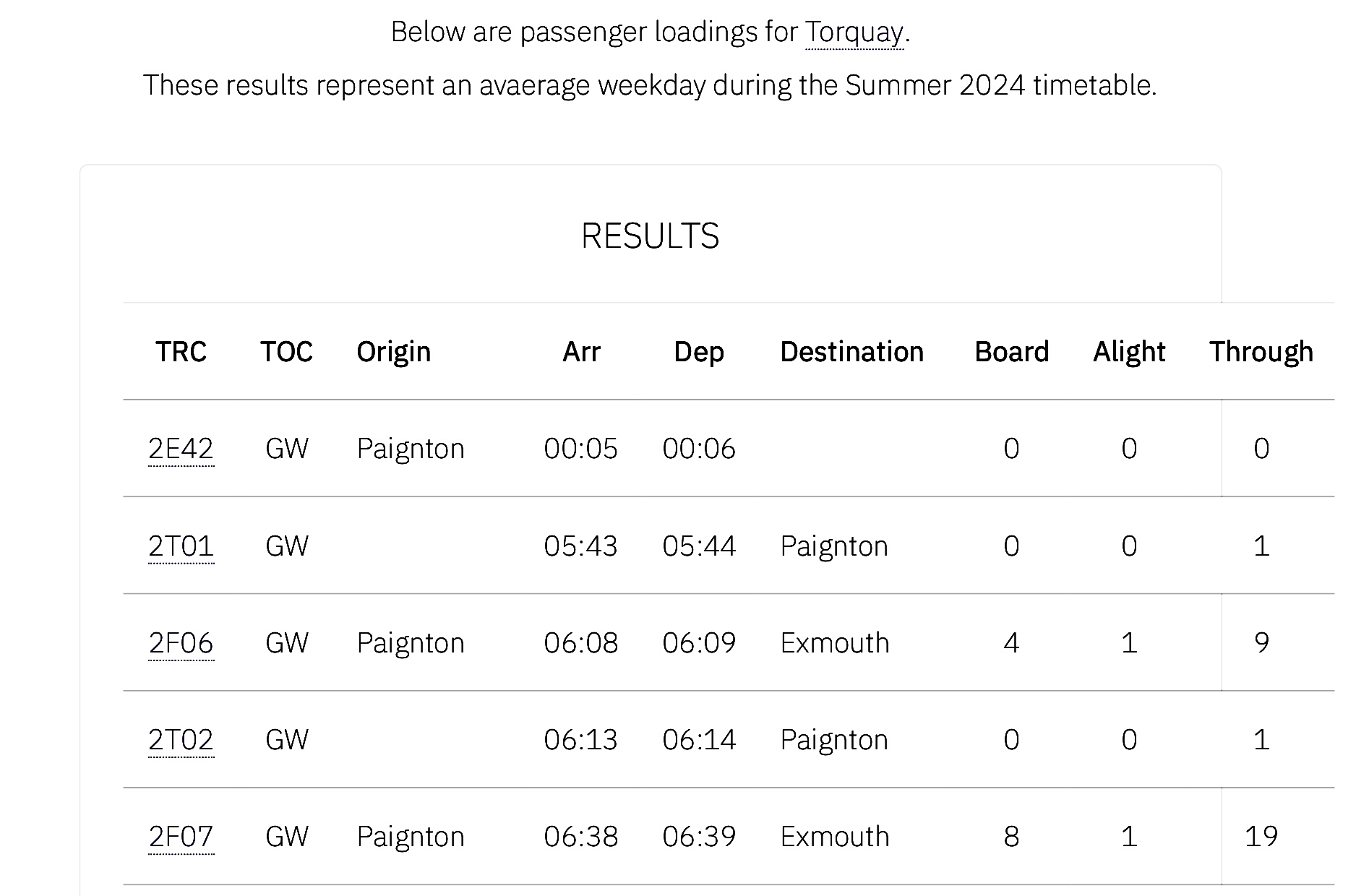Click the Alight column header
Viewport: 1369px width, 896px height.
pos(1129,352)
